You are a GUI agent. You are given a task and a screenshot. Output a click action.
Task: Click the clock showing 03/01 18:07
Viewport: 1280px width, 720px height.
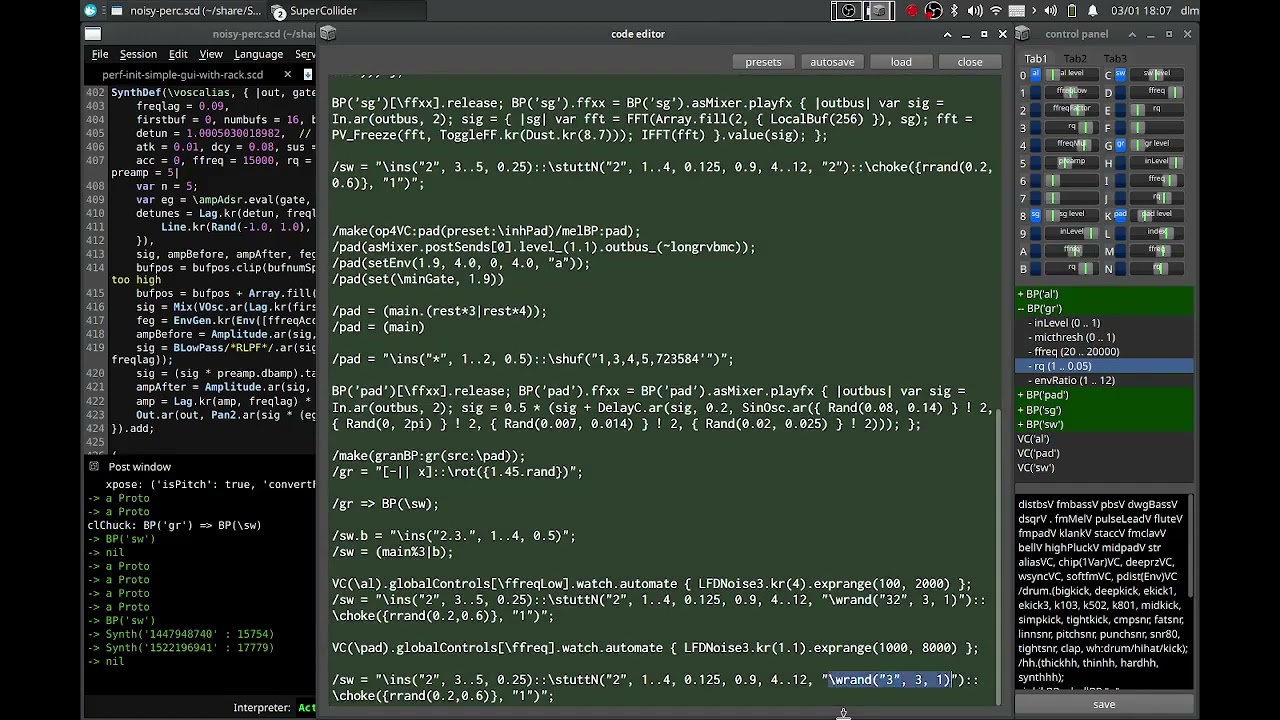click(1143, 11)
